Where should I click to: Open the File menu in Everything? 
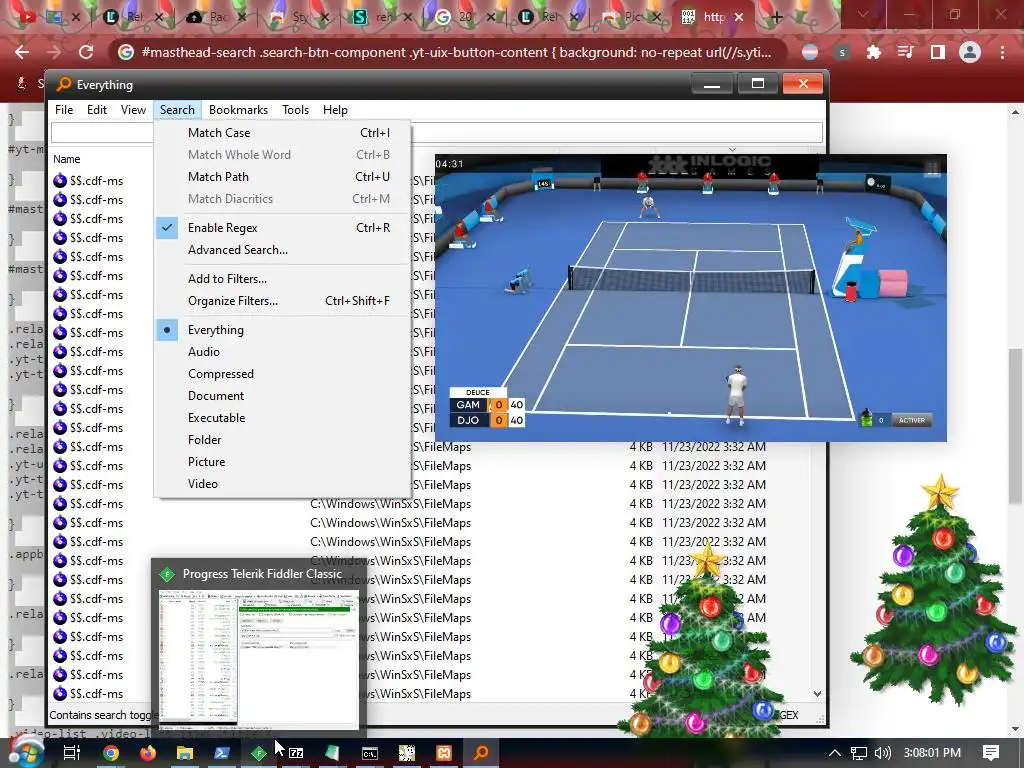coord(64,110)
